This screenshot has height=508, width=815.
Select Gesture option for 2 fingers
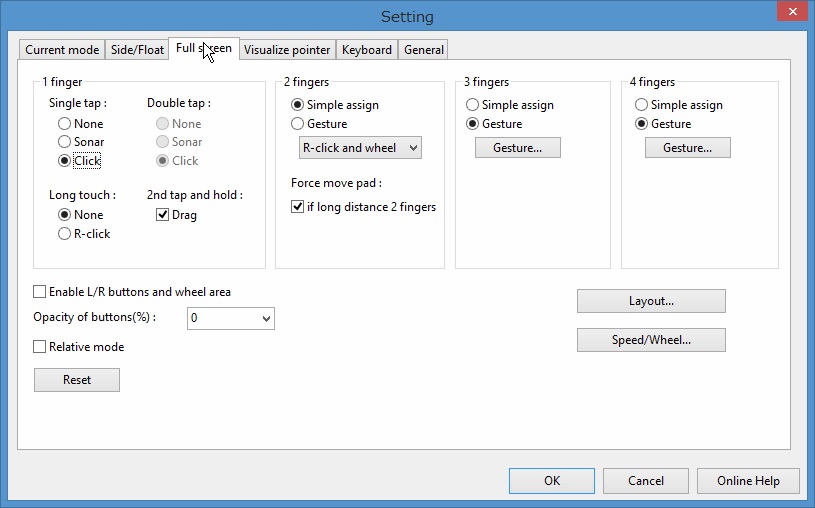[x=298, y=124]
